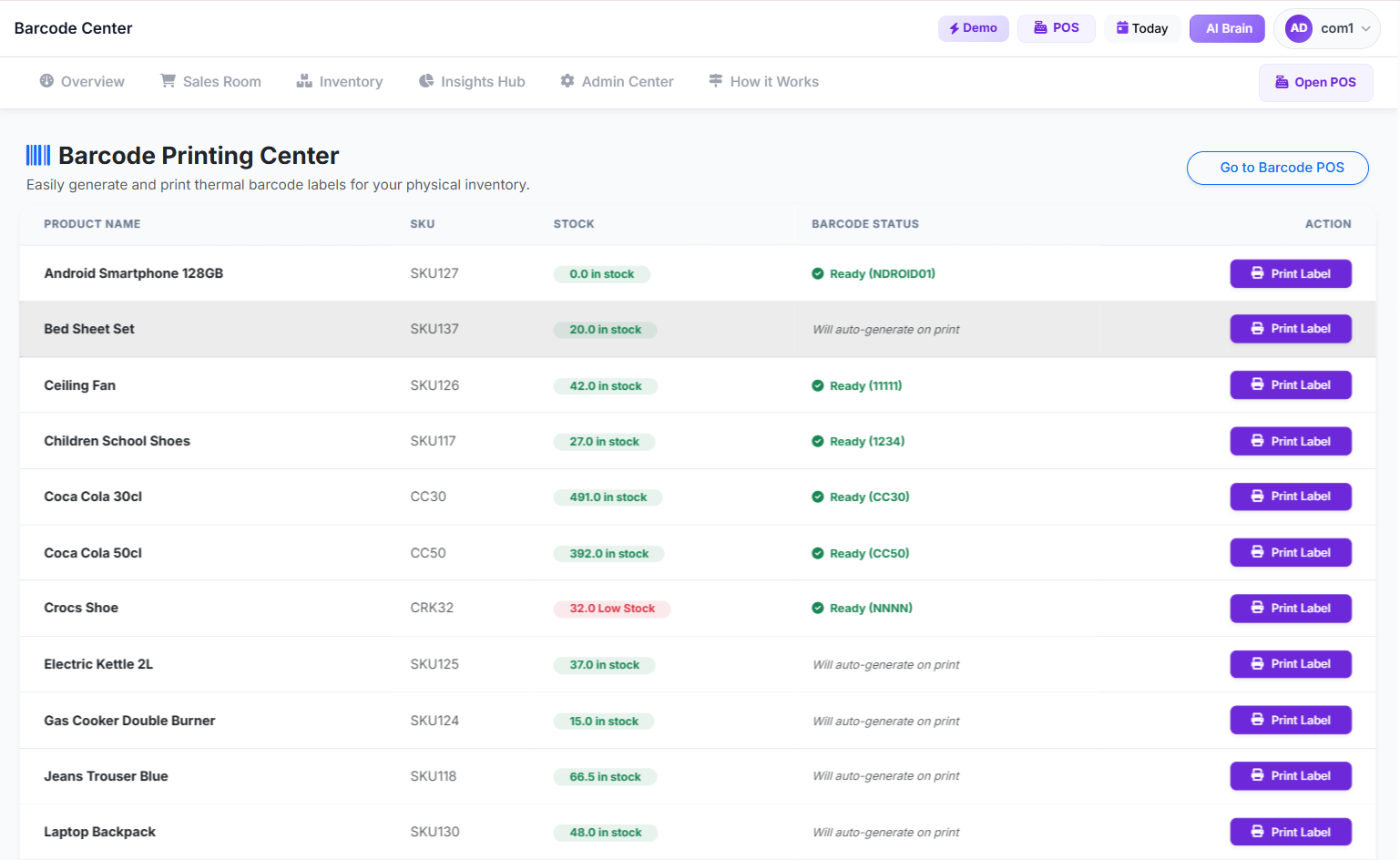The image size is (1400, 860).
Task: Click SKU cell CRK32
Action: click(432, 608)
